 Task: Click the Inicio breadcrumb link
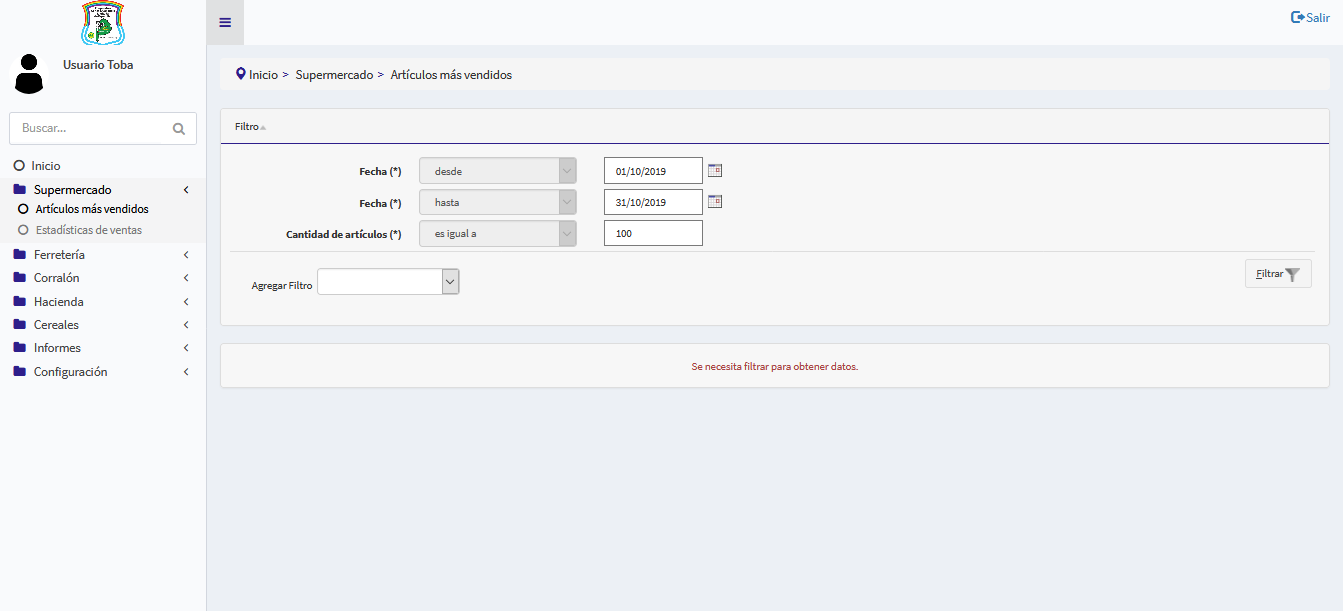pos(263,75)
